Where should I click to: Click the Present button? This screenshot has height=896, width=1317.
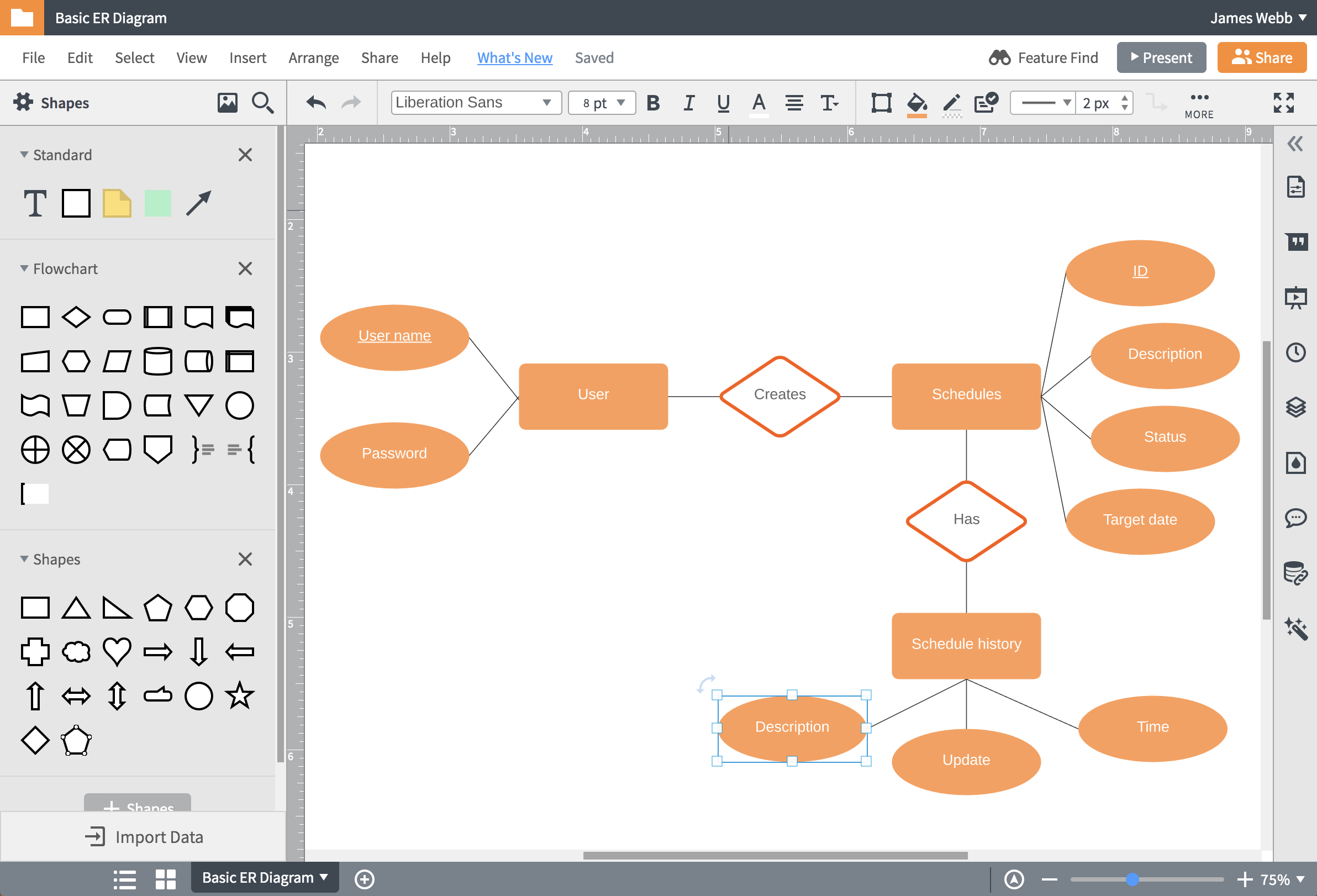(x=1162, y=57)
